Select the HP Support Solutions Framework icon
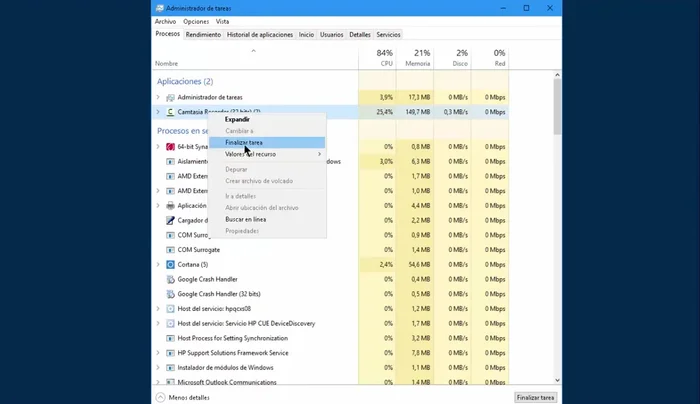This screenshot has height=404, width=700. pos(170,352)
